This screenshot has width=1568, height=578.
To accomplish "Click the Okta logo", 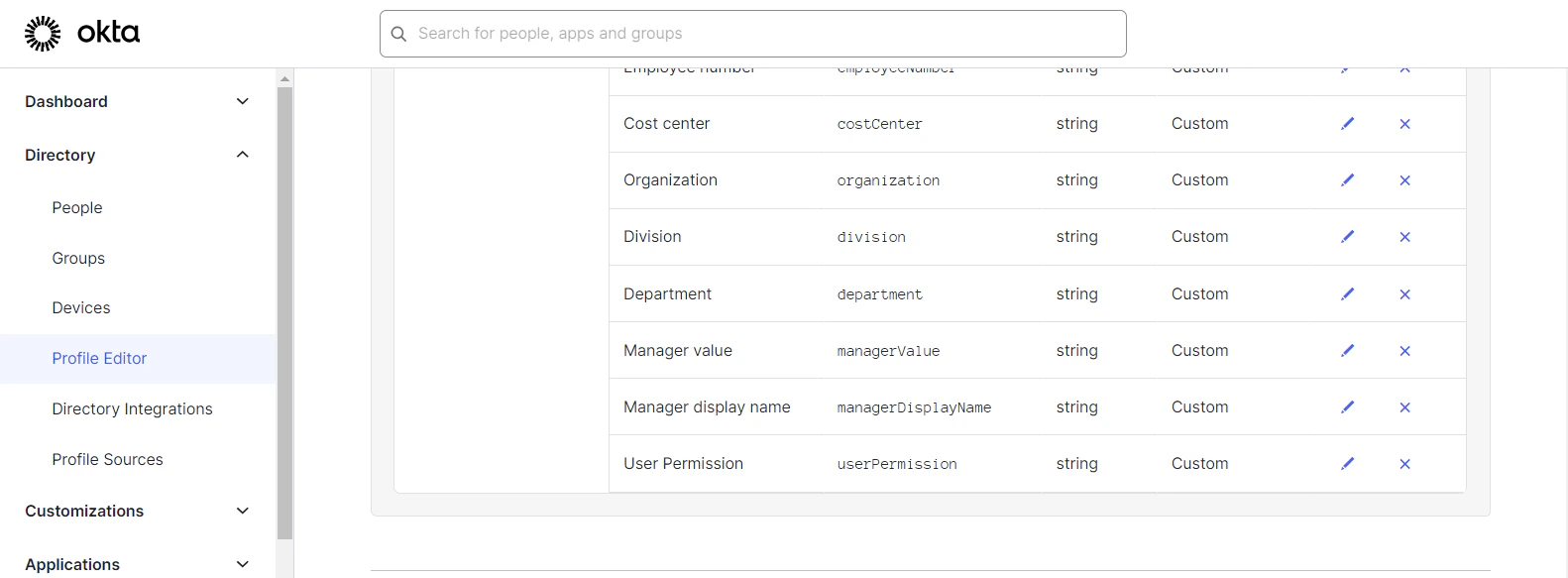I will pyautogui.click(x=82, y=33).
